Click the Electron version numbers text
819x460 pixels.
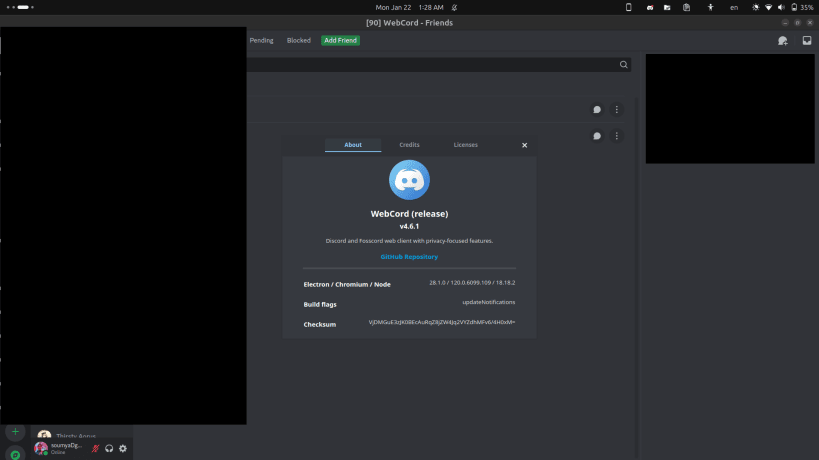[x=472, y=282]
